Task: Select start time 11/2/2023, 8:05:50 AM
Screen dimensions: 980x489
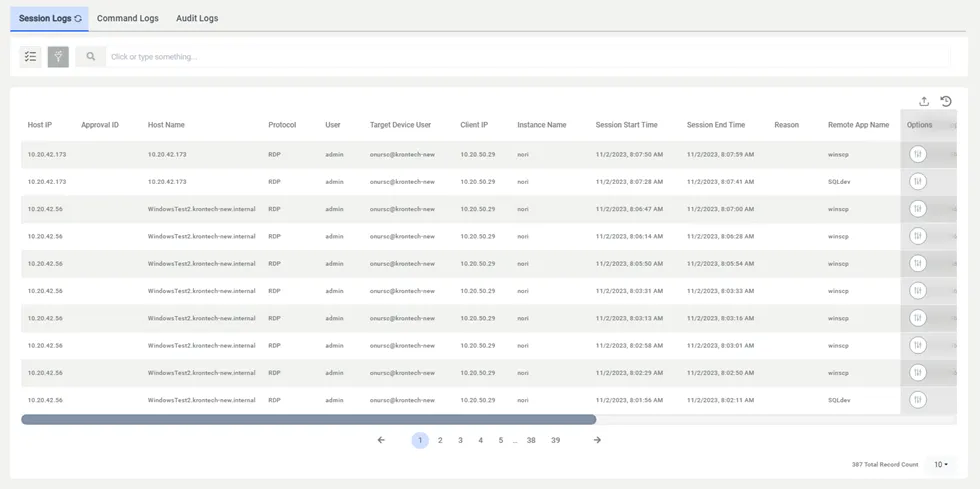Action: click(x=629, y=263)
